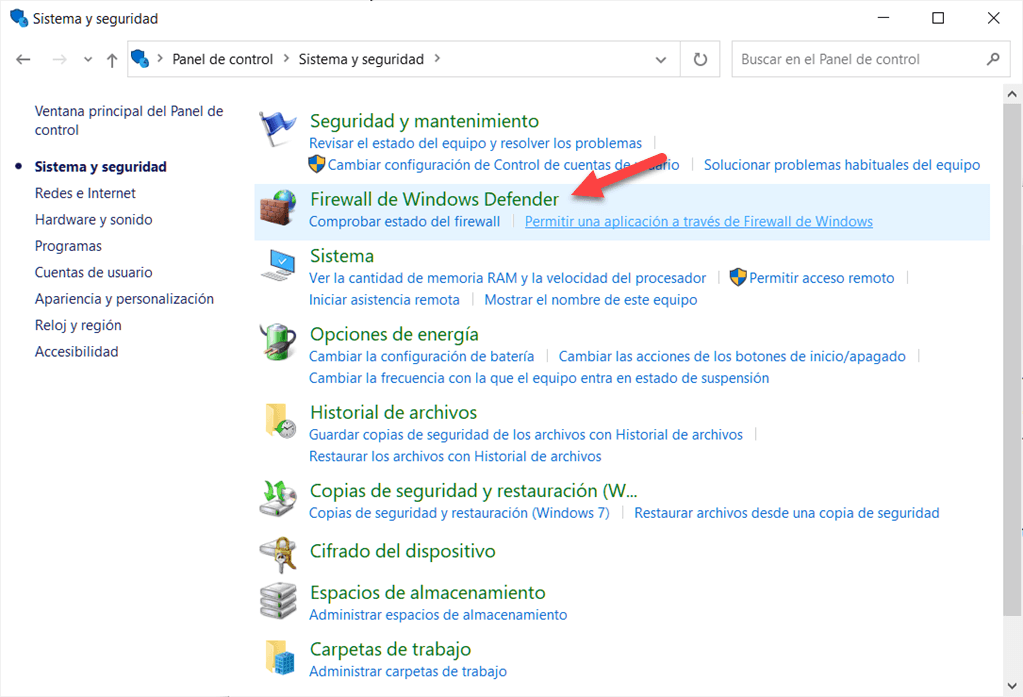
Task: Click Cambiar la frecuencia de suspensión link
Action: 539,379
